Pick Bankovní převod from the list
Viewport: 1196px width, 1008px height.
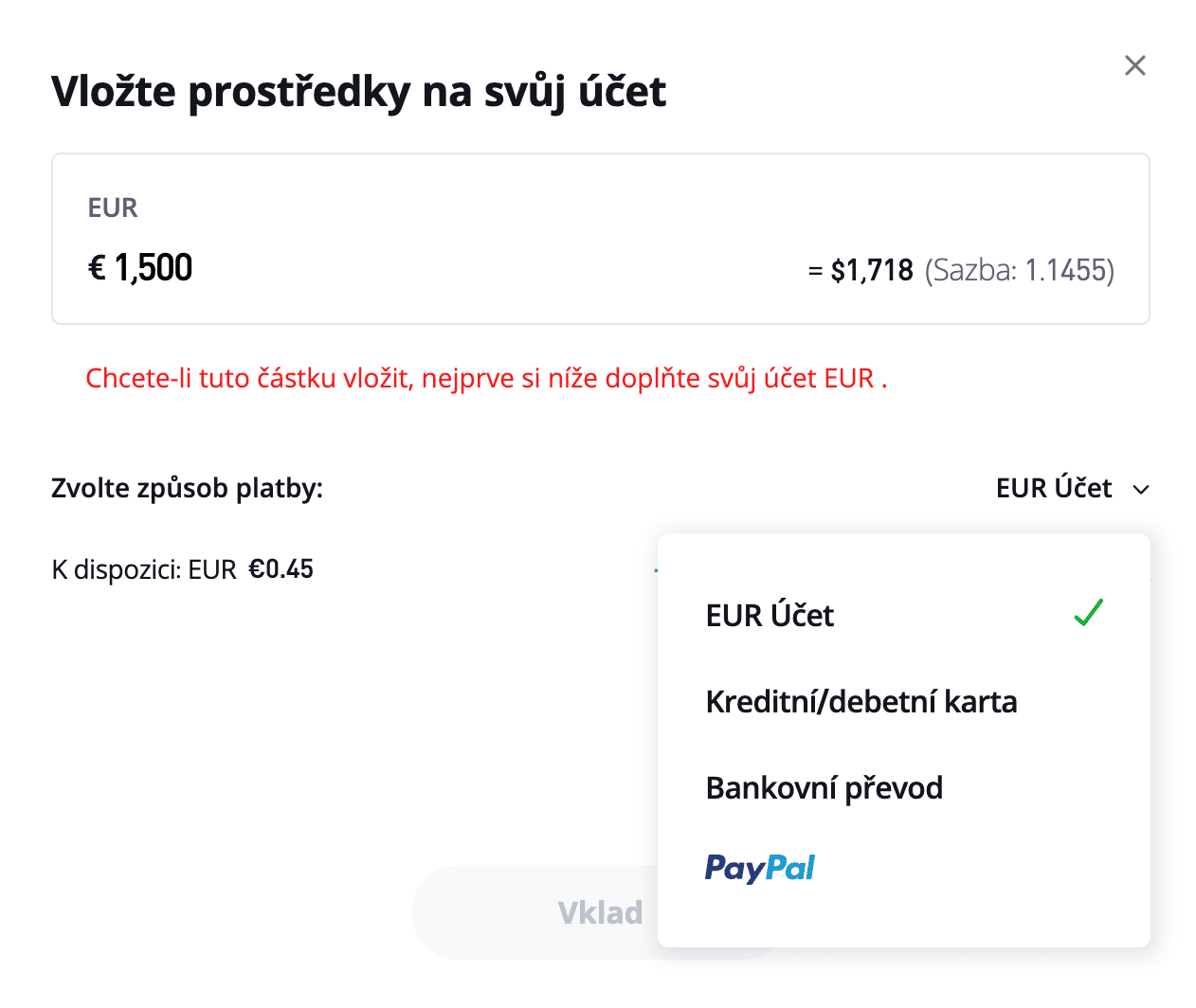(x=825, y=788)
